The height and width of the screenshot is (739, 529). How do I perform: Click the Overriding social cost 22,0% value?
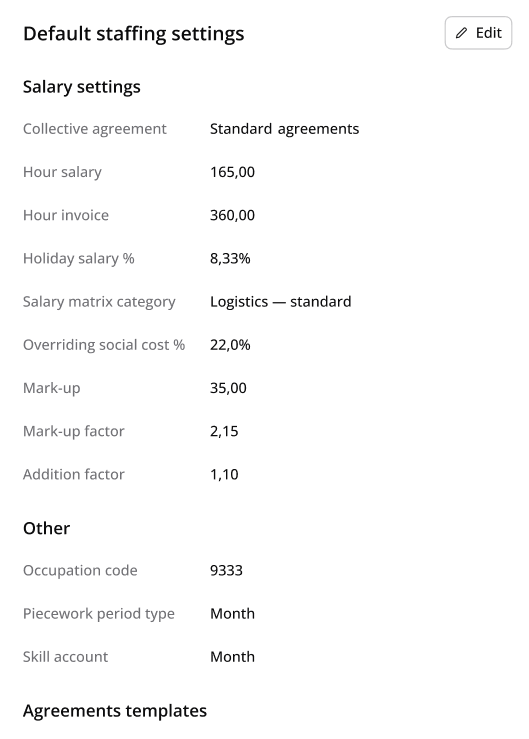click(x=230, y=345)
